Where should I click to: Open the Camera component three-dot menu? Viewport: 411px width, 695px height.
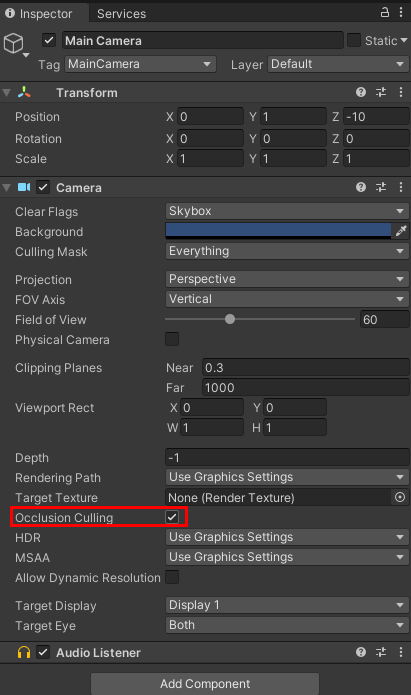[401, 187]
